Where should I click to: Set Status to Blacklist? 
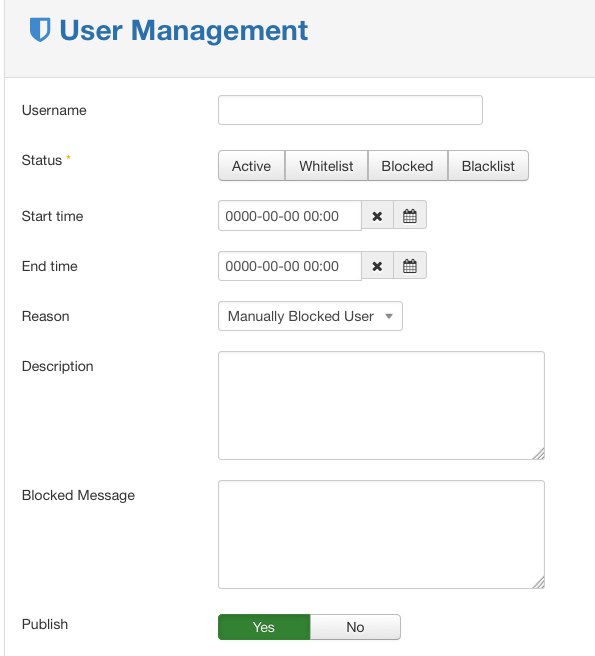pyautogui.click(x=488, y=166)
